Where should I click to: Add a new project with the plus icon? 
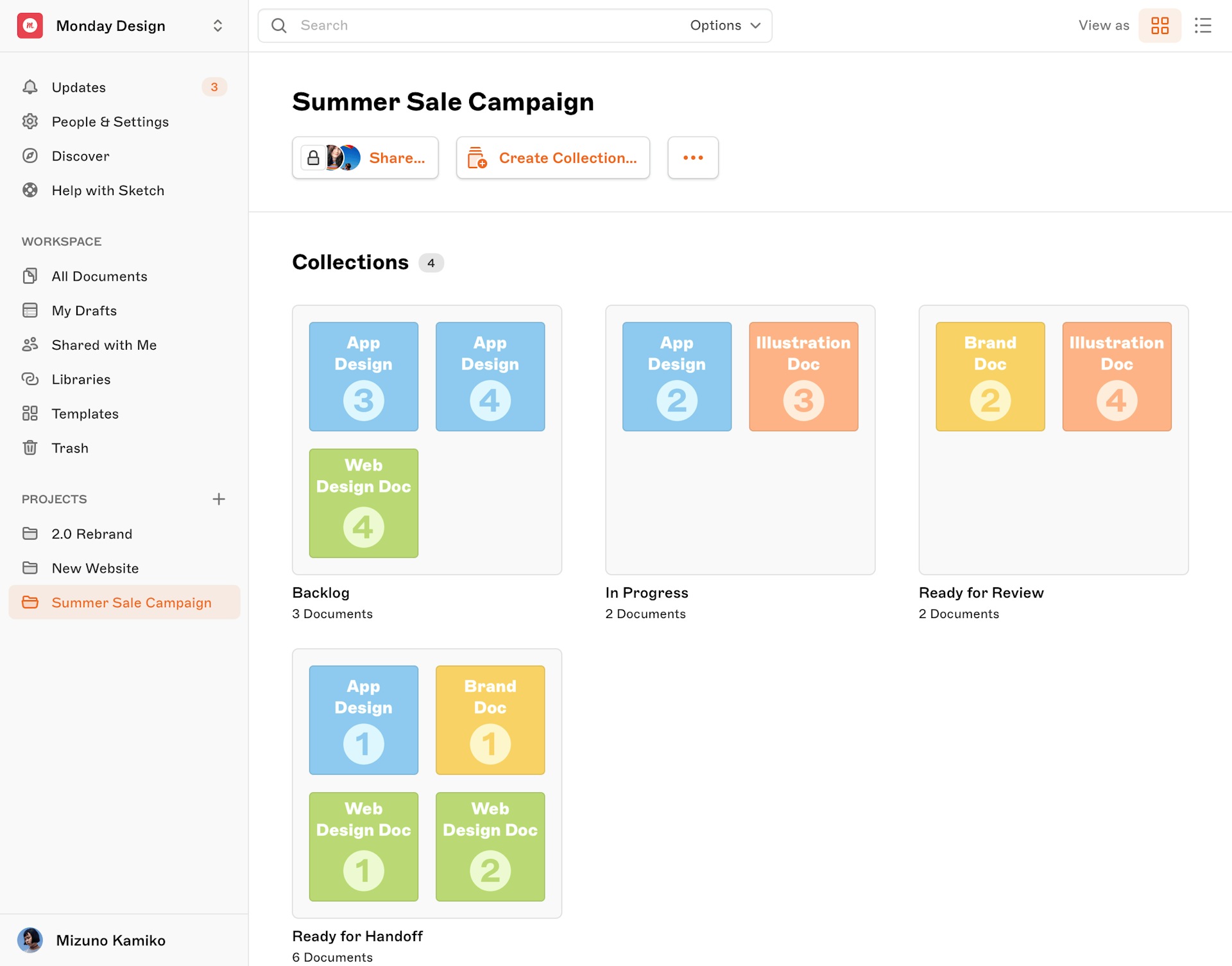click(x=219, y=499)
